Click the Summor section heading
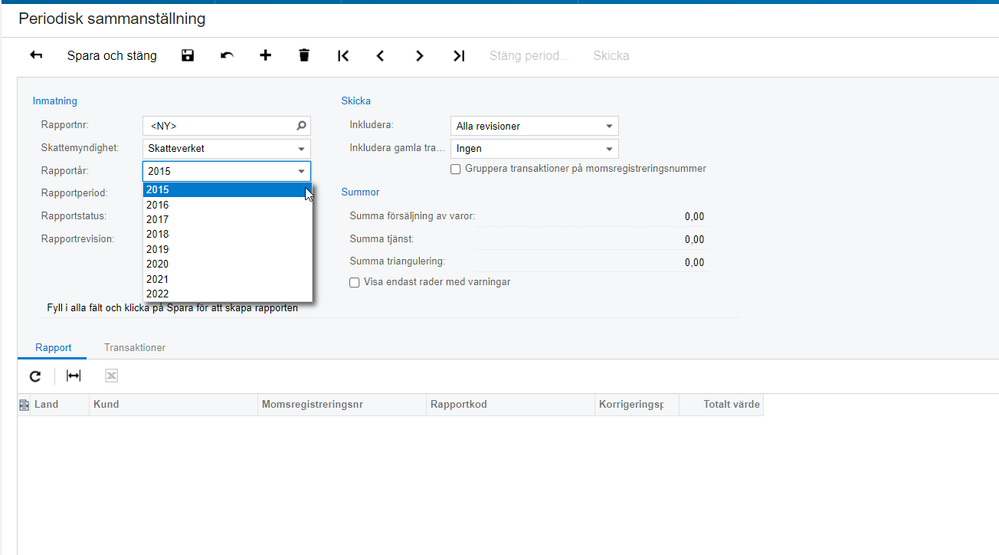 [360, 192]
